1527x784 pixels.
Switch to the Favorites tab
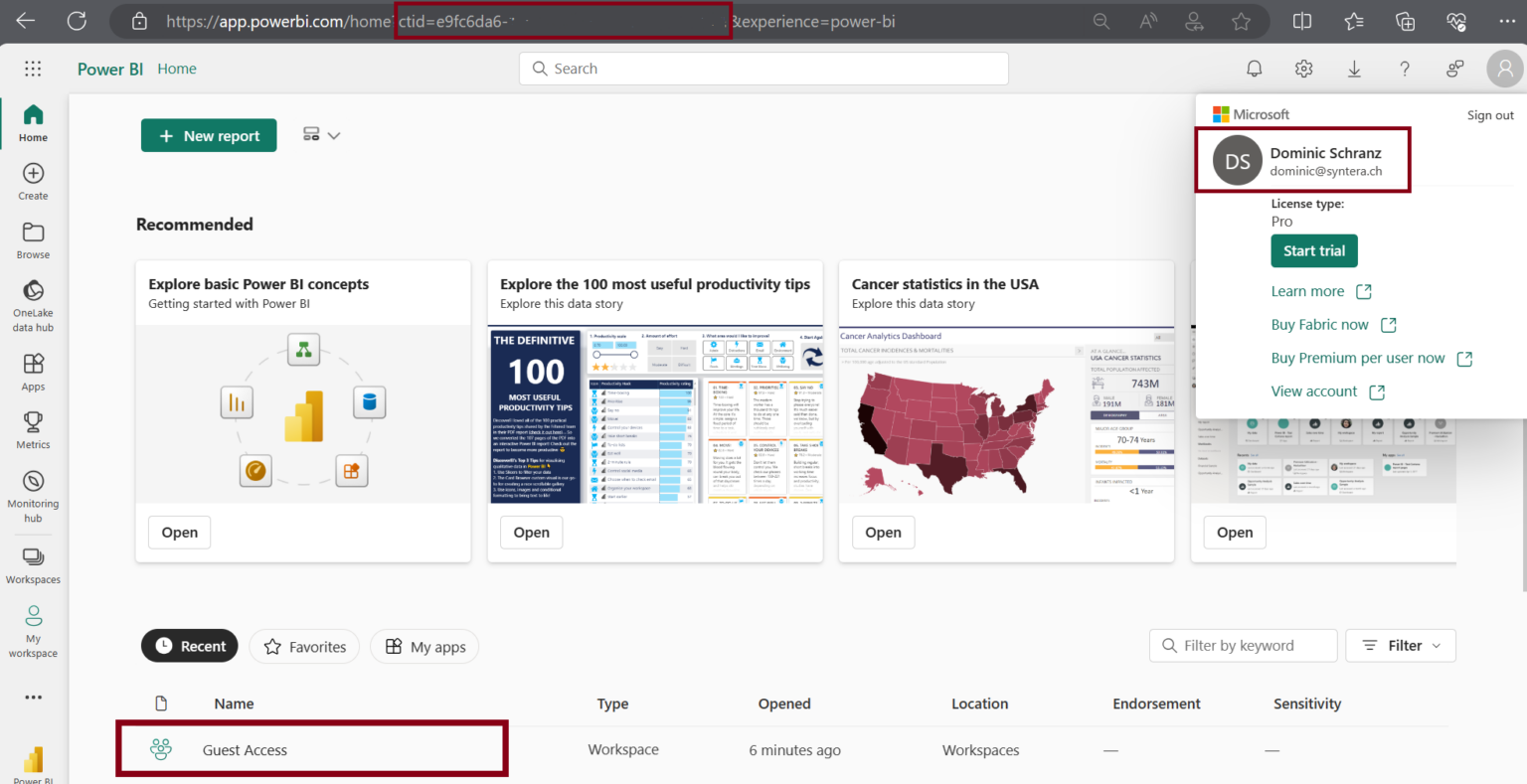tap(304, 646)
